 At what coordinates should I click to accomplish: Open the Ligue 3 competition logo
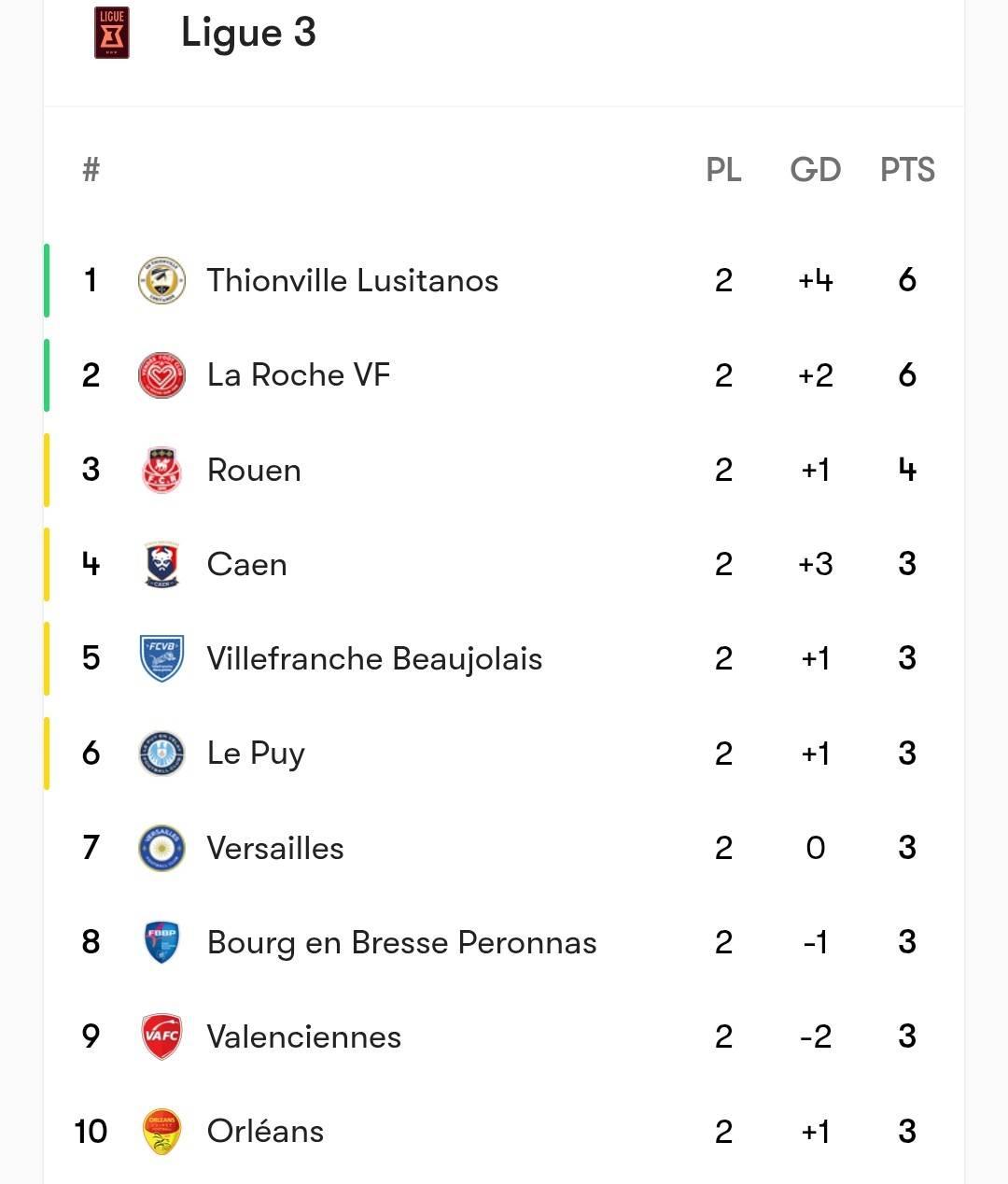coord(112,33)
